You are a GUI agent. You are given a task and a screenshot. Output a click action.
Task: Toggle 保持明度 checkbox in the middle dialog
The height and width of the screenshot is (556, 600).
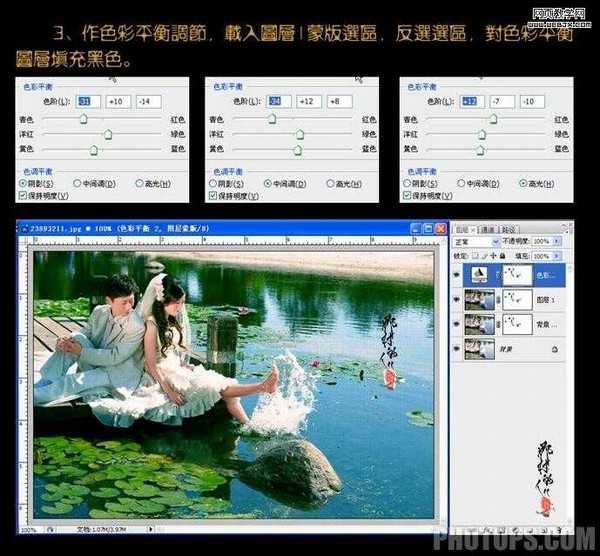tap(212, 196)
